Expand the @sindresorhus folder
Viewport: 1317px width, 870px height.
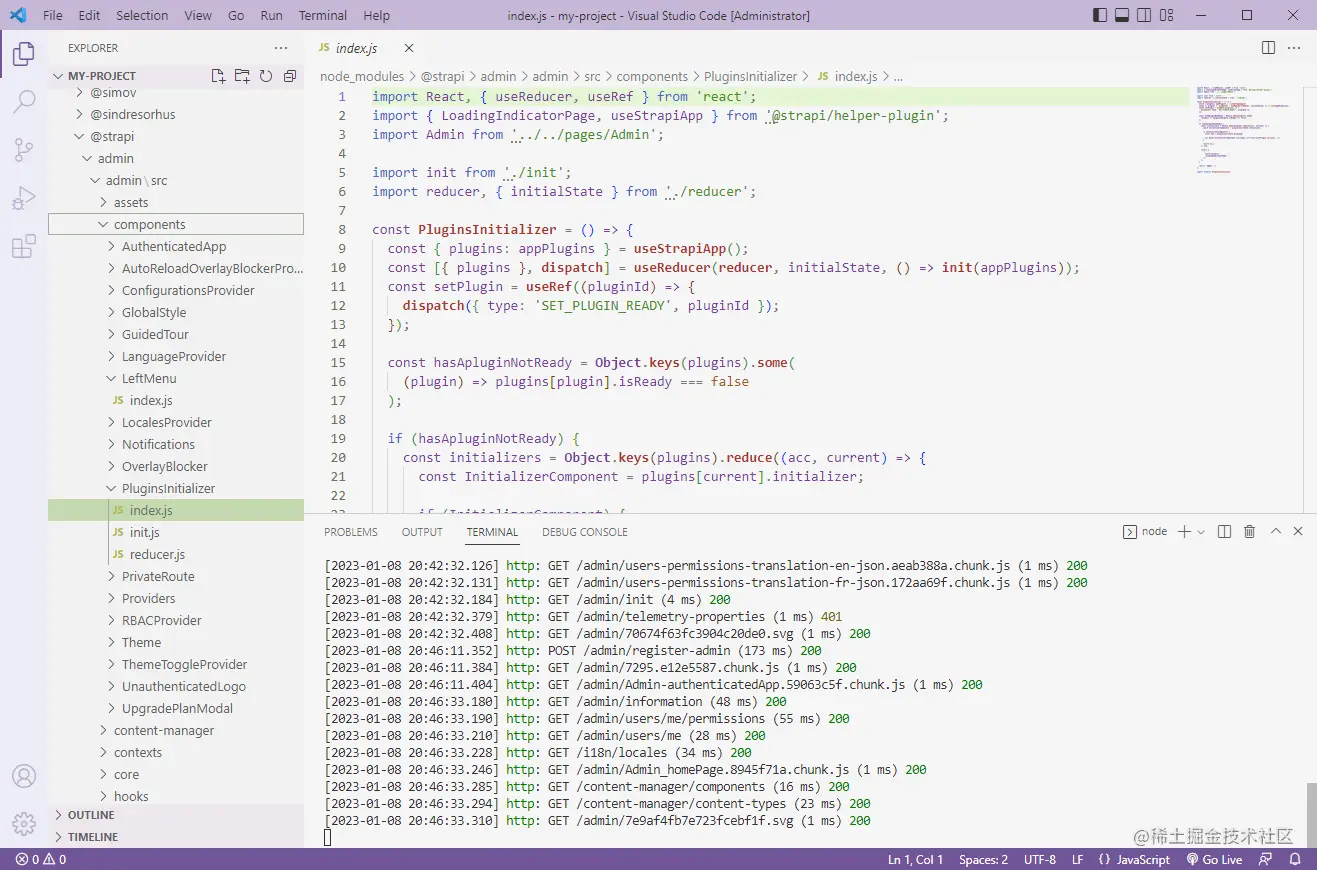coord(176,114)
